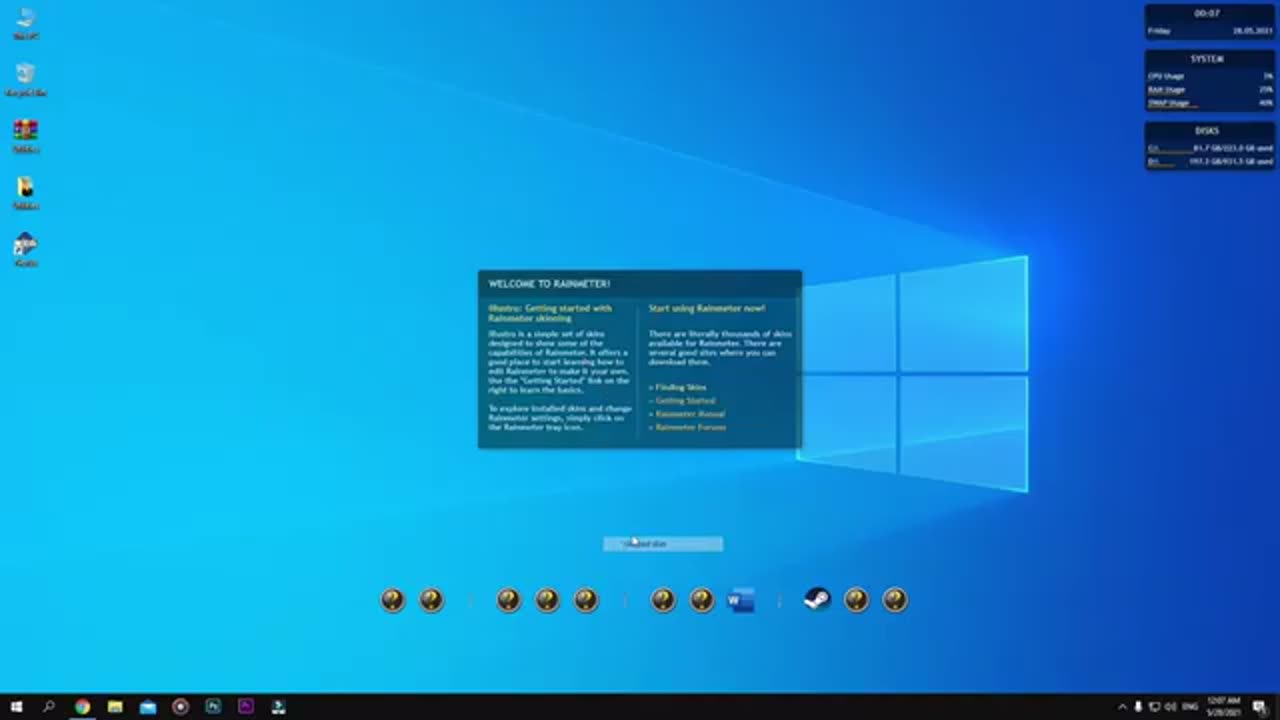This screenshot has height=720, width=1280.
Task: Click the DISKS skin header
Action: pyautogui.click(x=1207, y=131)
